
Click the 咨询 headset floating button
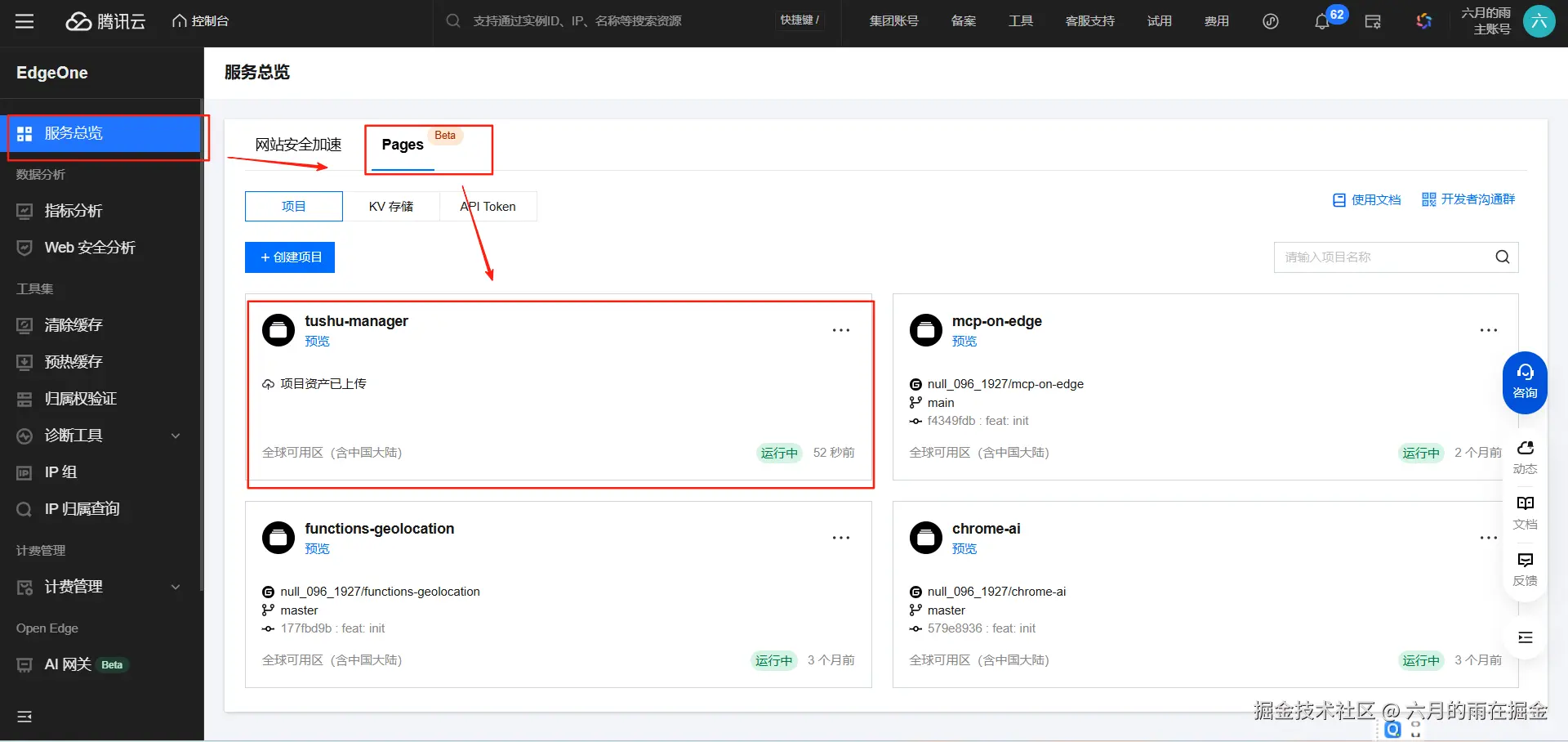(1525, 382)
